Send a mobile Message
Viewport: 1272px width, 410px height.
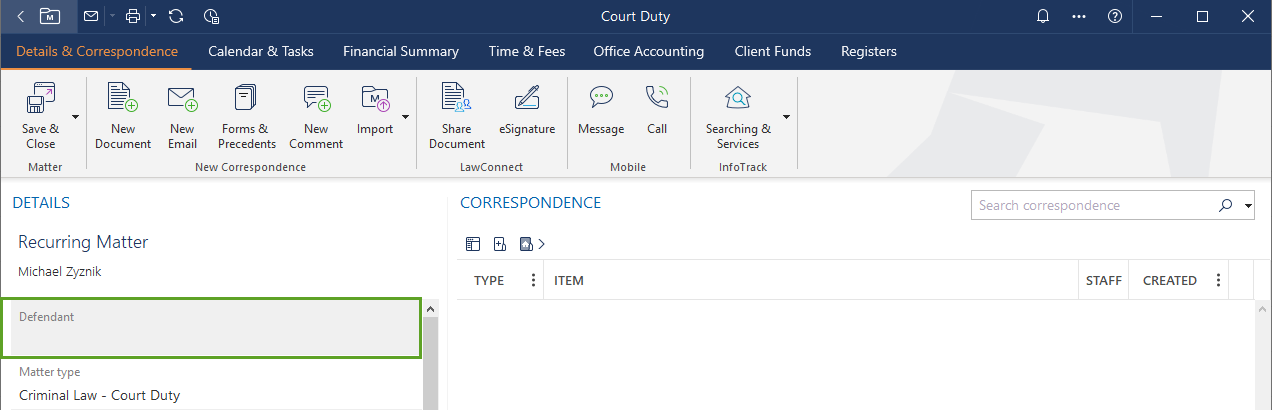[x=600, y=100]
